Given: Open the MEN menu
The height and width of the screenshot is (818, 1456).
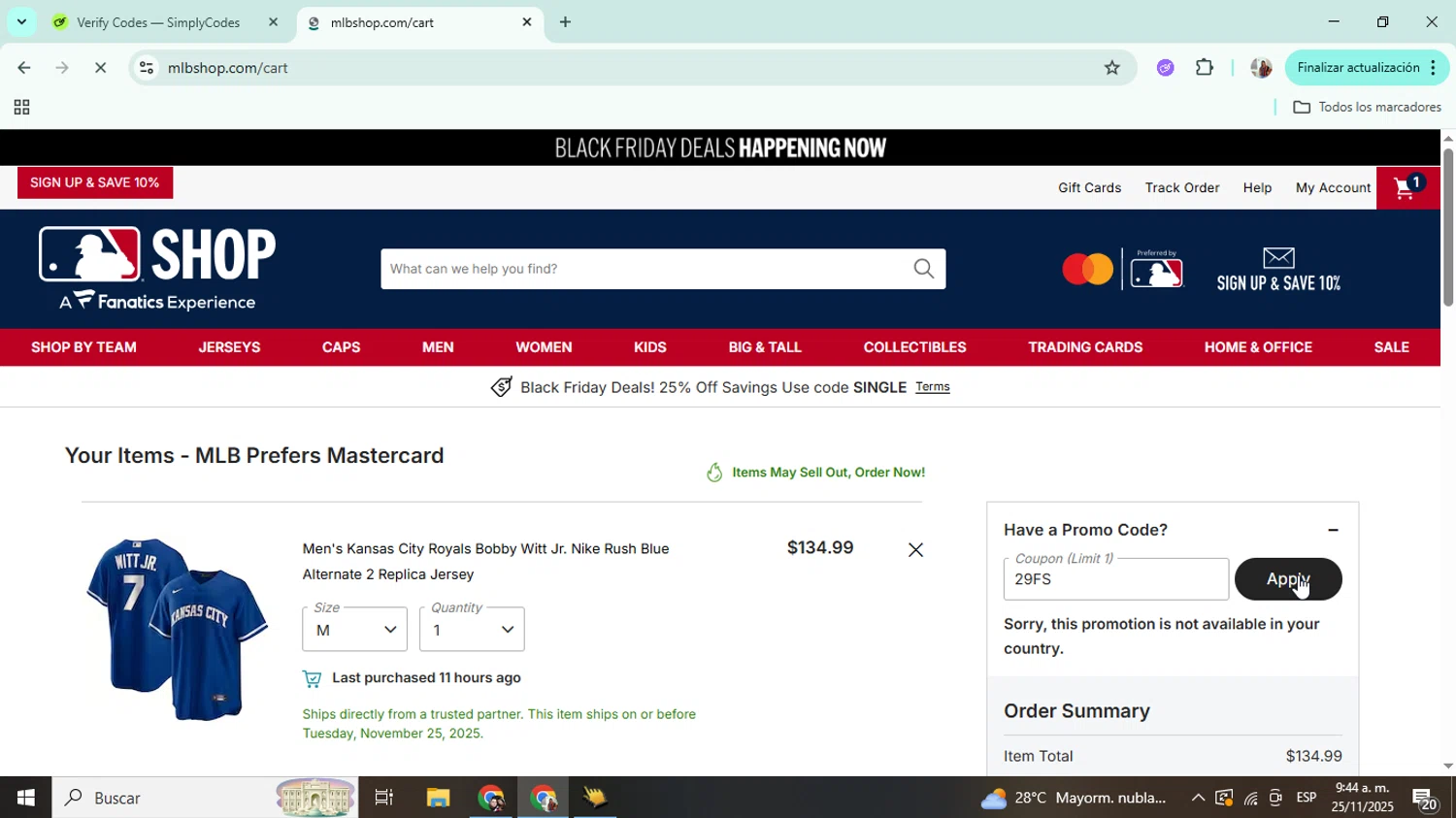Looking at the screenshot, I should coord(438,347).
